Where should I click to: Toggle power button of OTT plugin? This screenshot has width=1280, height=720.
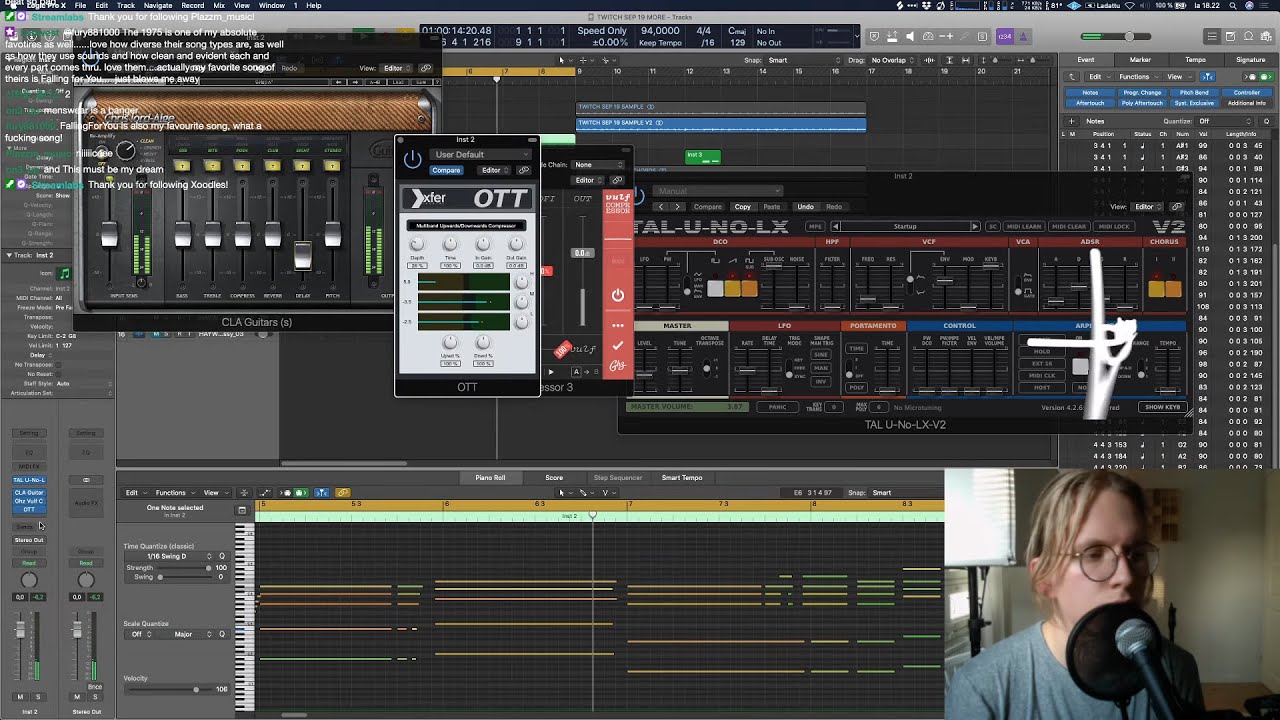pos(412,158)
